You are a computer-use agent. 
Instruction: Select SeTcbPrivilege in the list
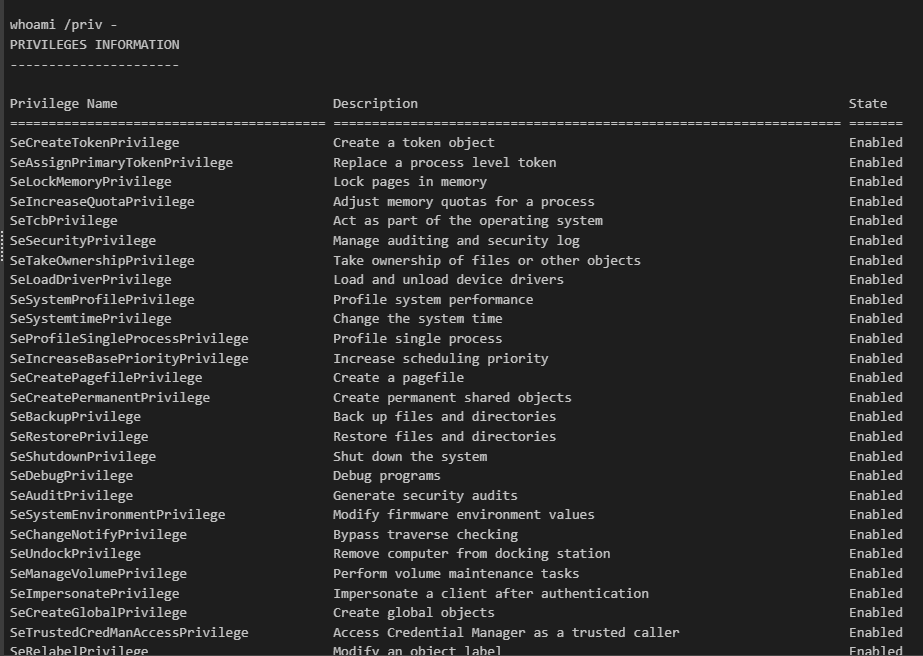64,221
